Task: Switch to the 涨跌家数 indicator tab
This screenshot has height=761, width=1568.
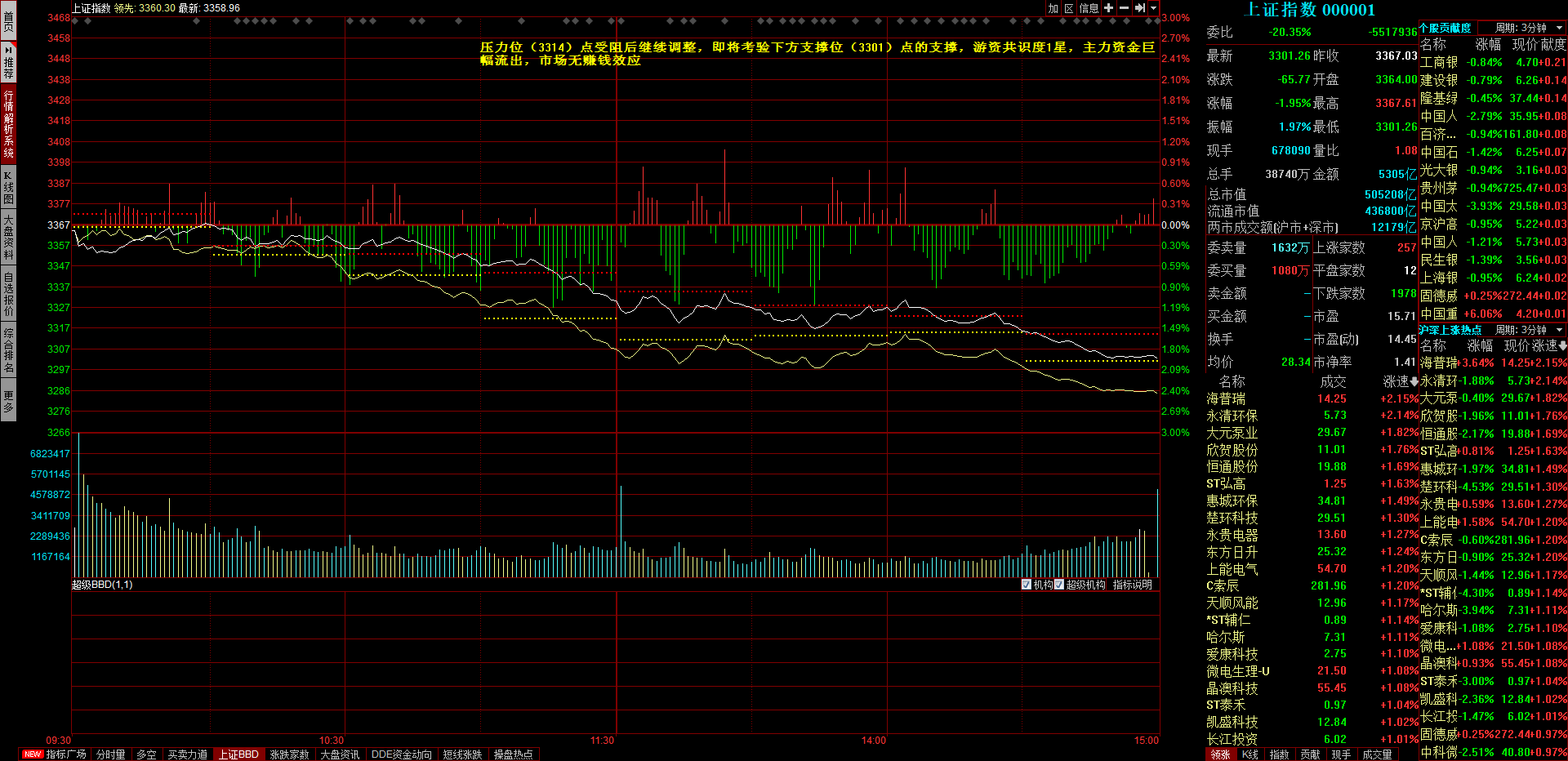Action: pyautogui.click(x=289, y=754)
